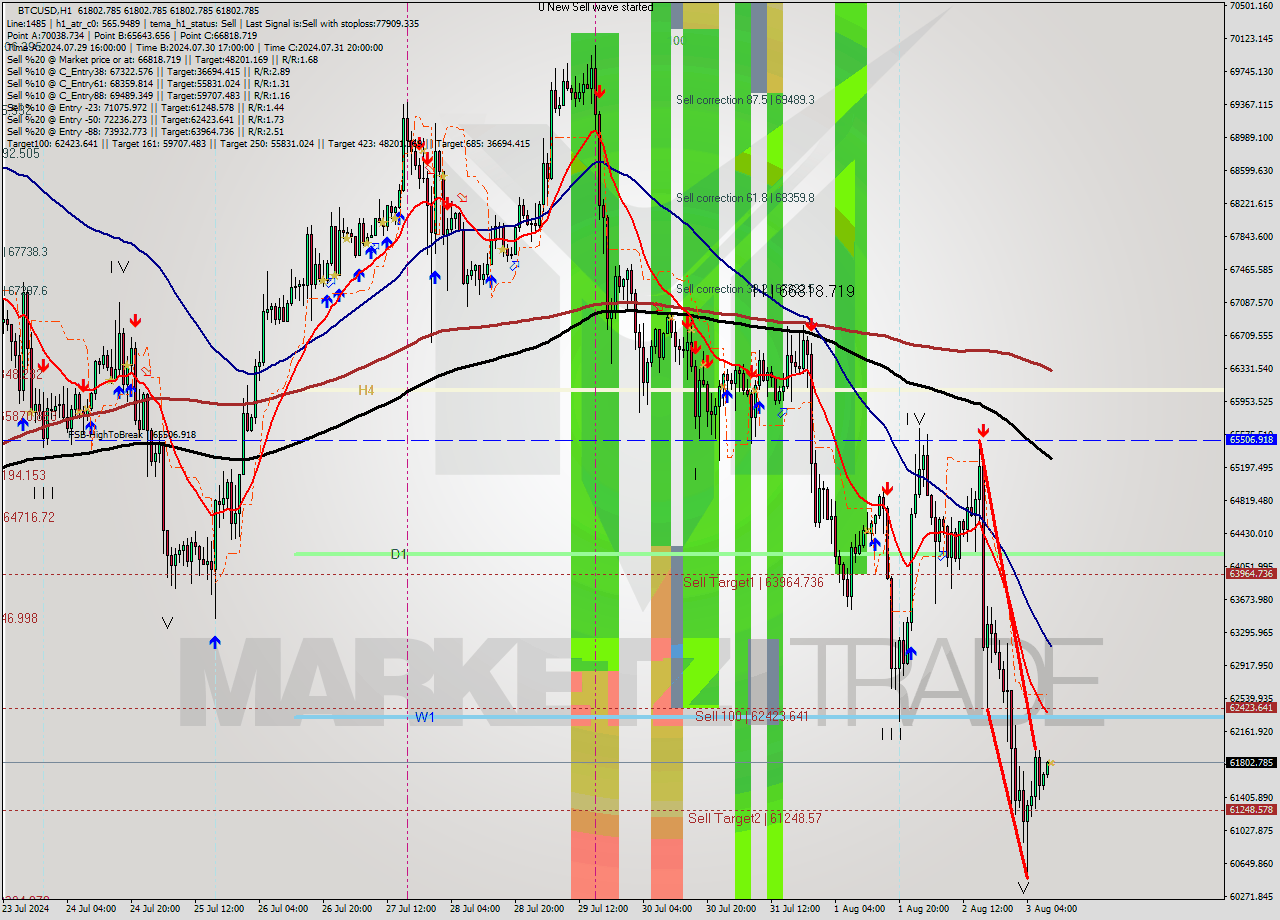This screenshot has width=1280, height=920.
Task: Click the 'Sell correction 61.8 | 68359.8' label
Action: tap(745, 198)
